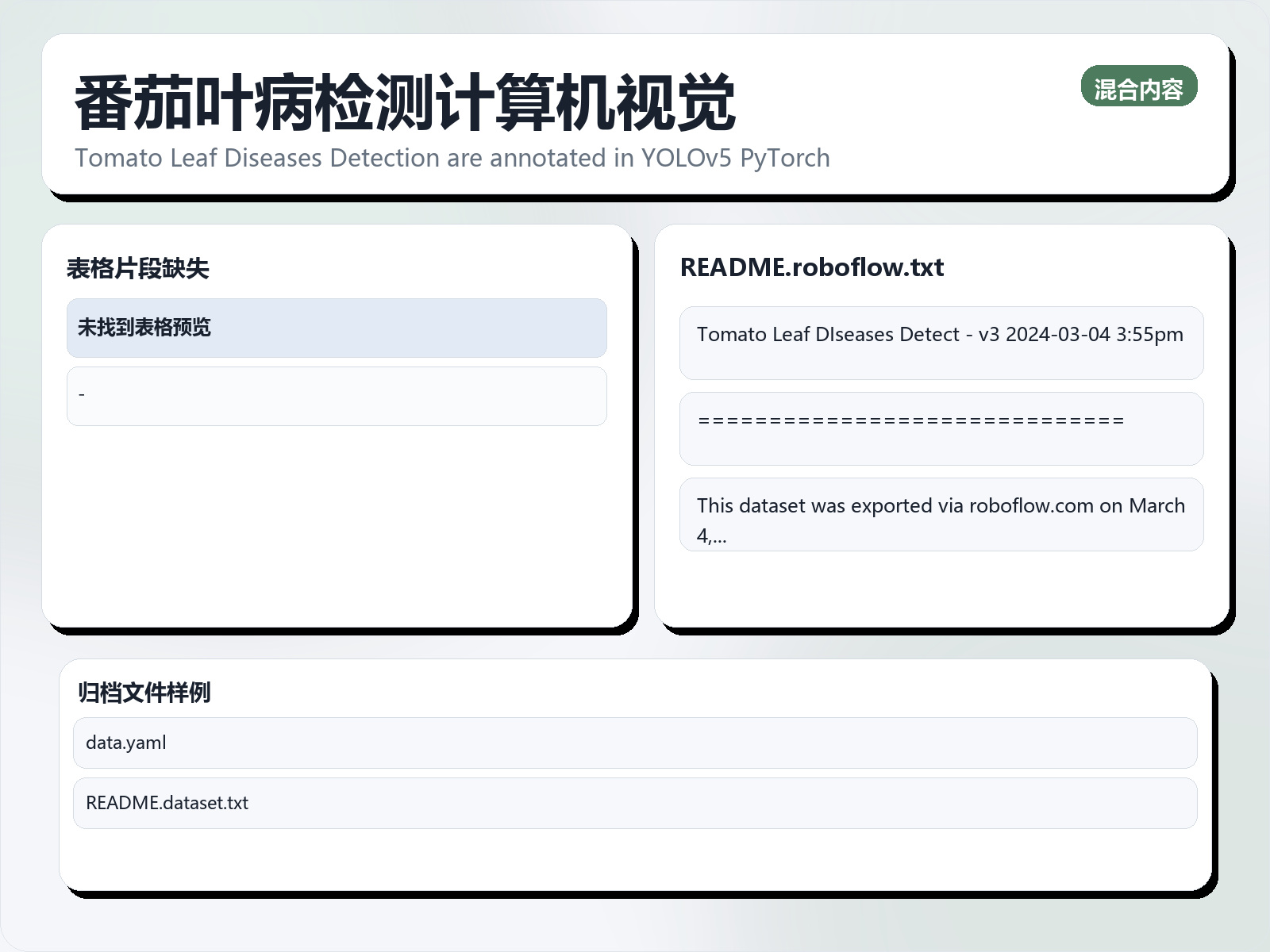Select the left table preview card

[x=336, y=428]
